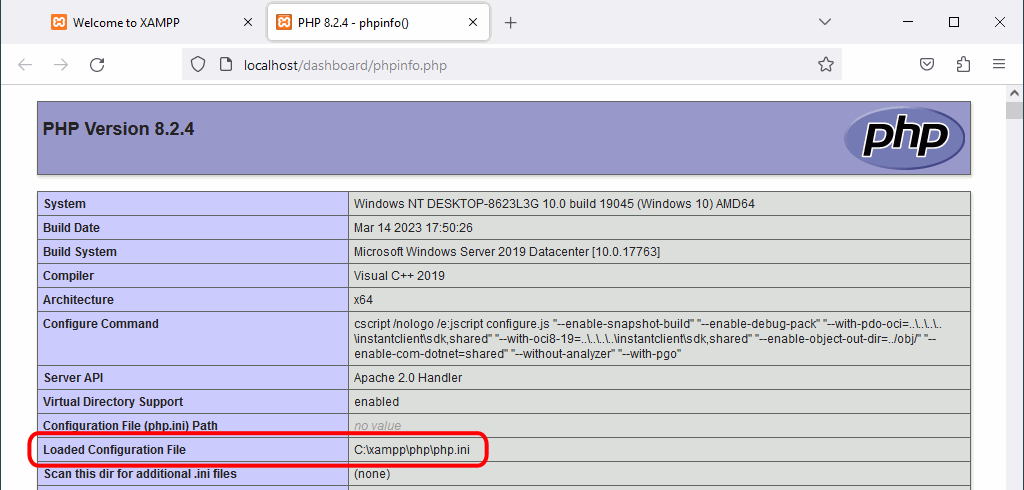Click the enabled value
Screen dimensions: 1024x490
[x=376, y=402]
